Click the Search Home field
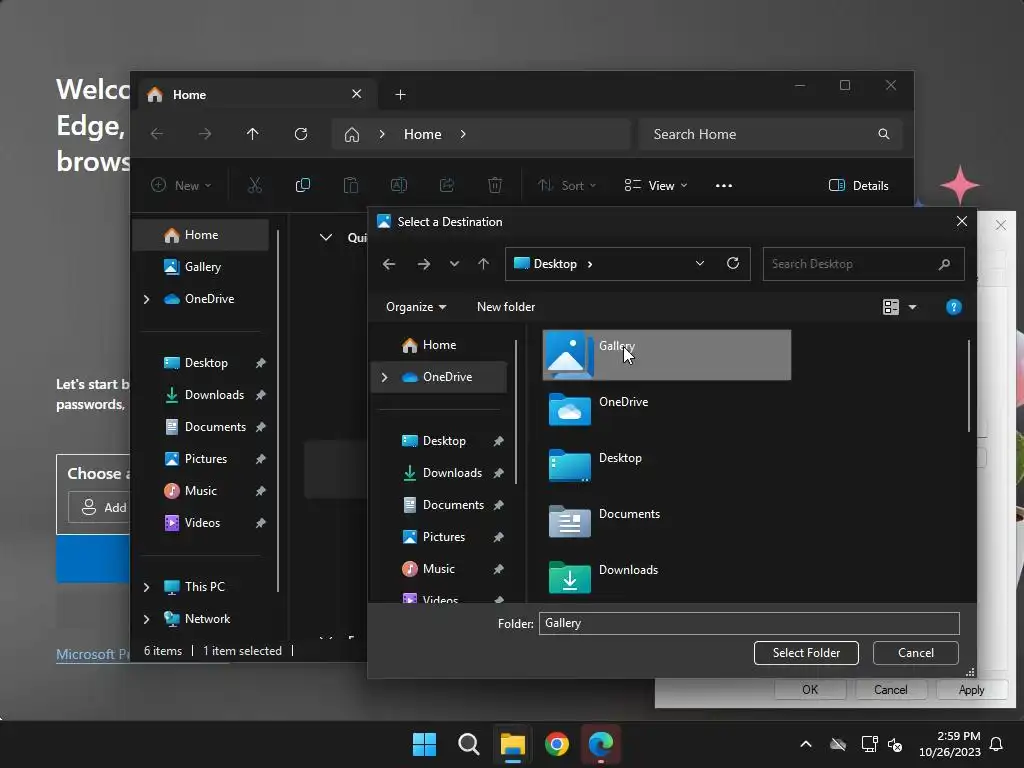Image resolution: width=1024 pixels, height=768 pixels. tap(771, 134)
